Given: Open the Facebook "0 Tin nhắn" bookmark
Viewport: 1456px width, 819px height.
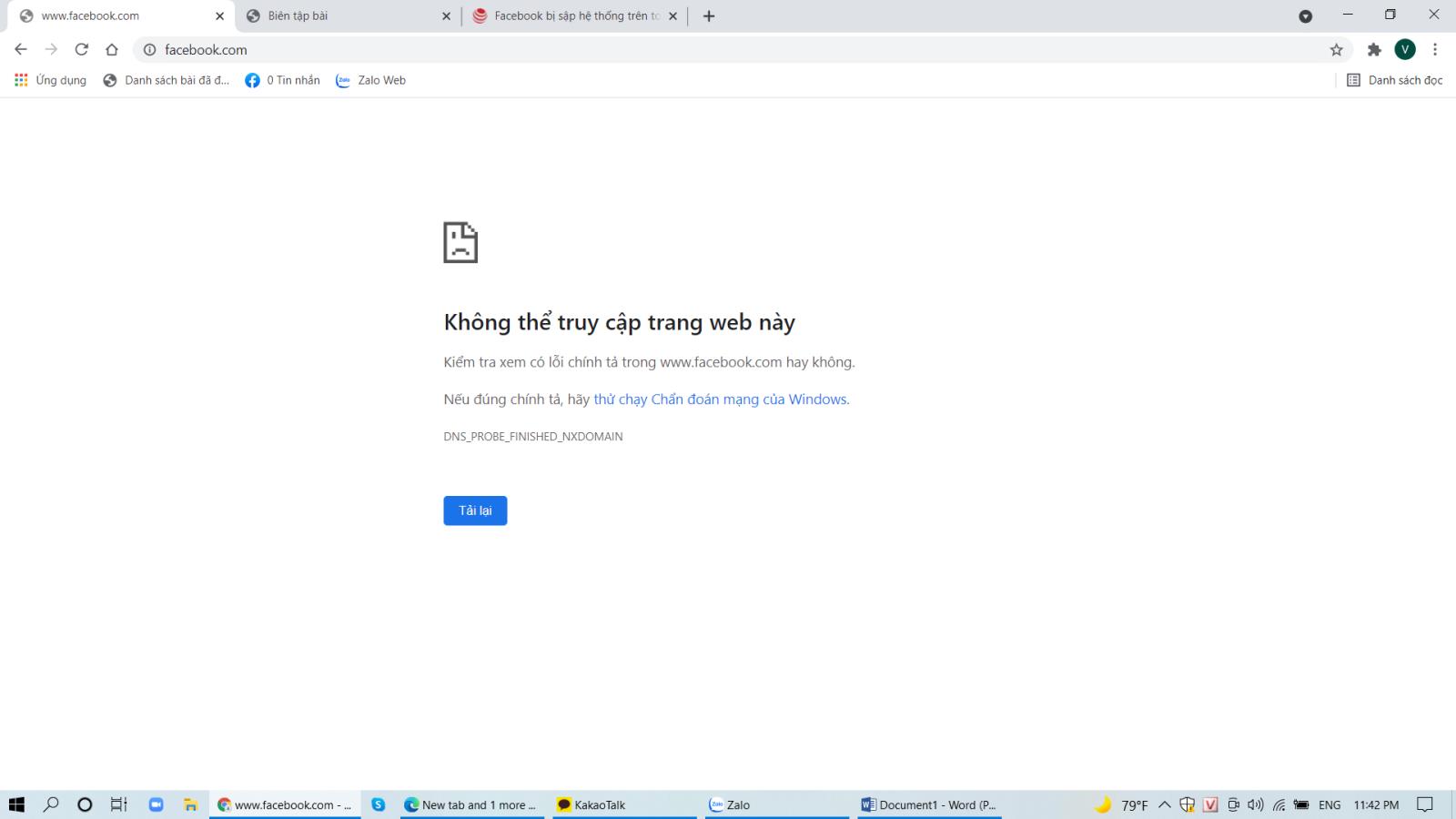Looking at the screenshot, I should tap(282, 80).
